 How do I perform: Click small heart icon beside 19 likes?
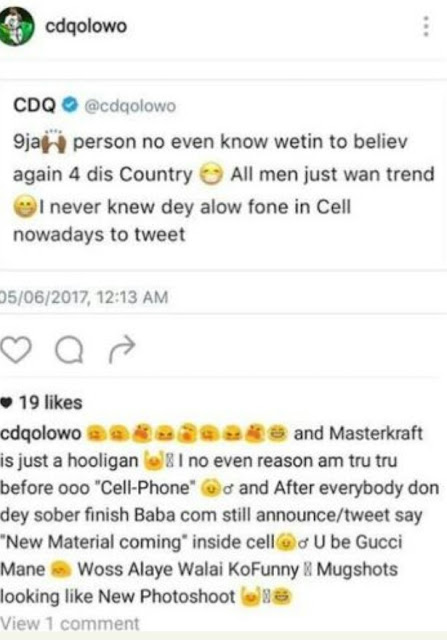[x=7, y=403]
